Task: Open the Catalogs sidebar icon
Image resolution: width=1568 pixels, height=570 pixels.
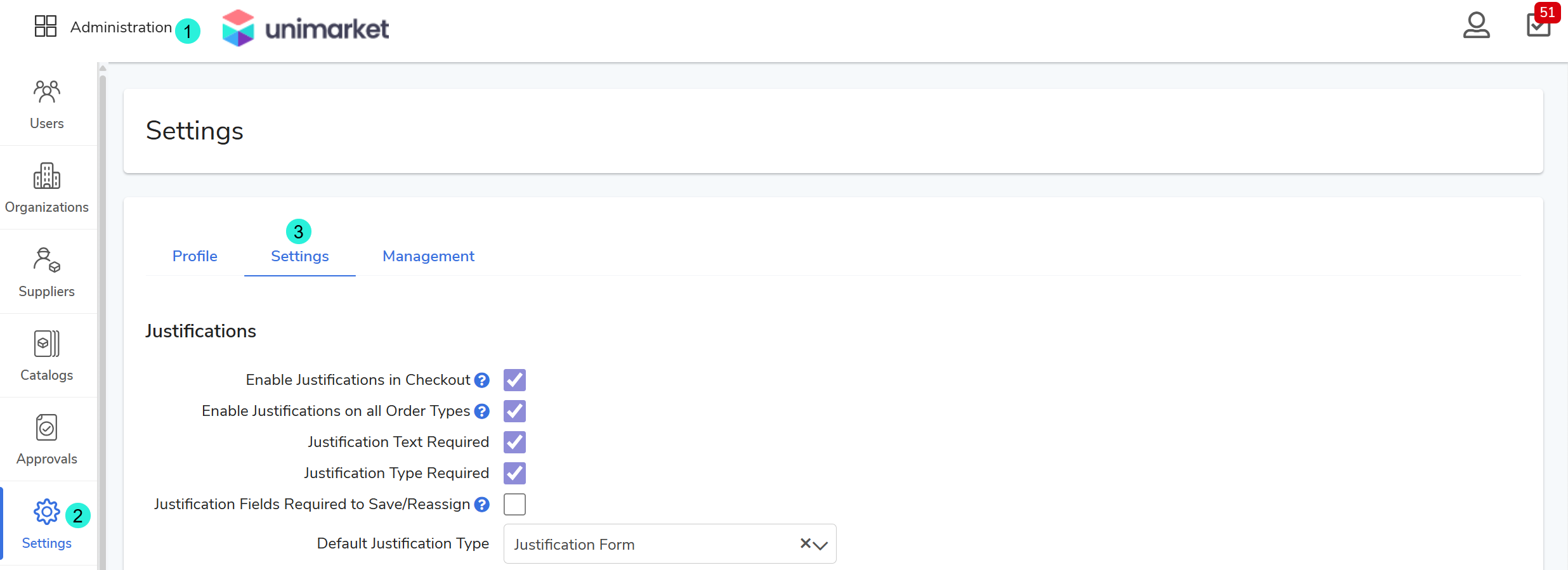Action: (x=47, y=344)
